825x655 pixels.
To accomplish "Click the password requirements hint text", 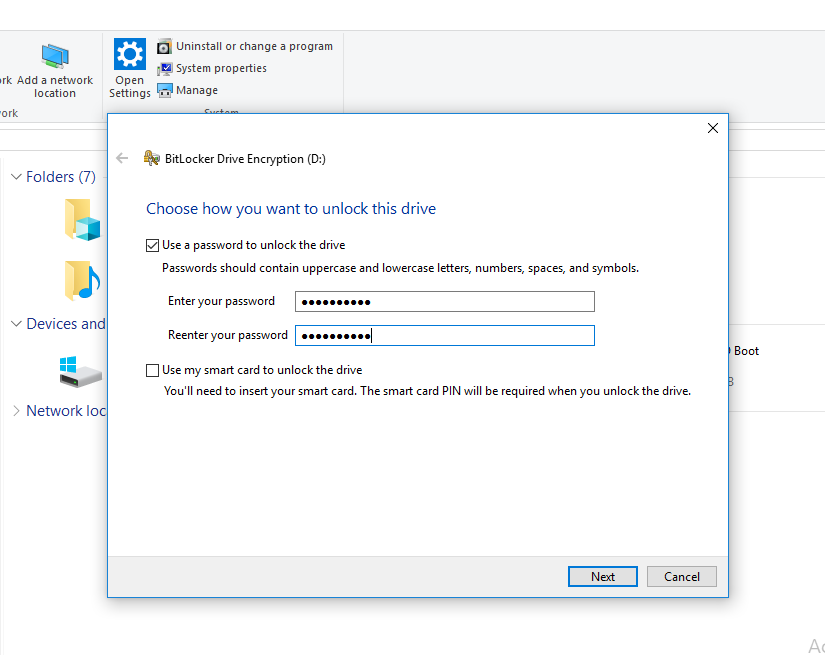I will coord(400,268).
